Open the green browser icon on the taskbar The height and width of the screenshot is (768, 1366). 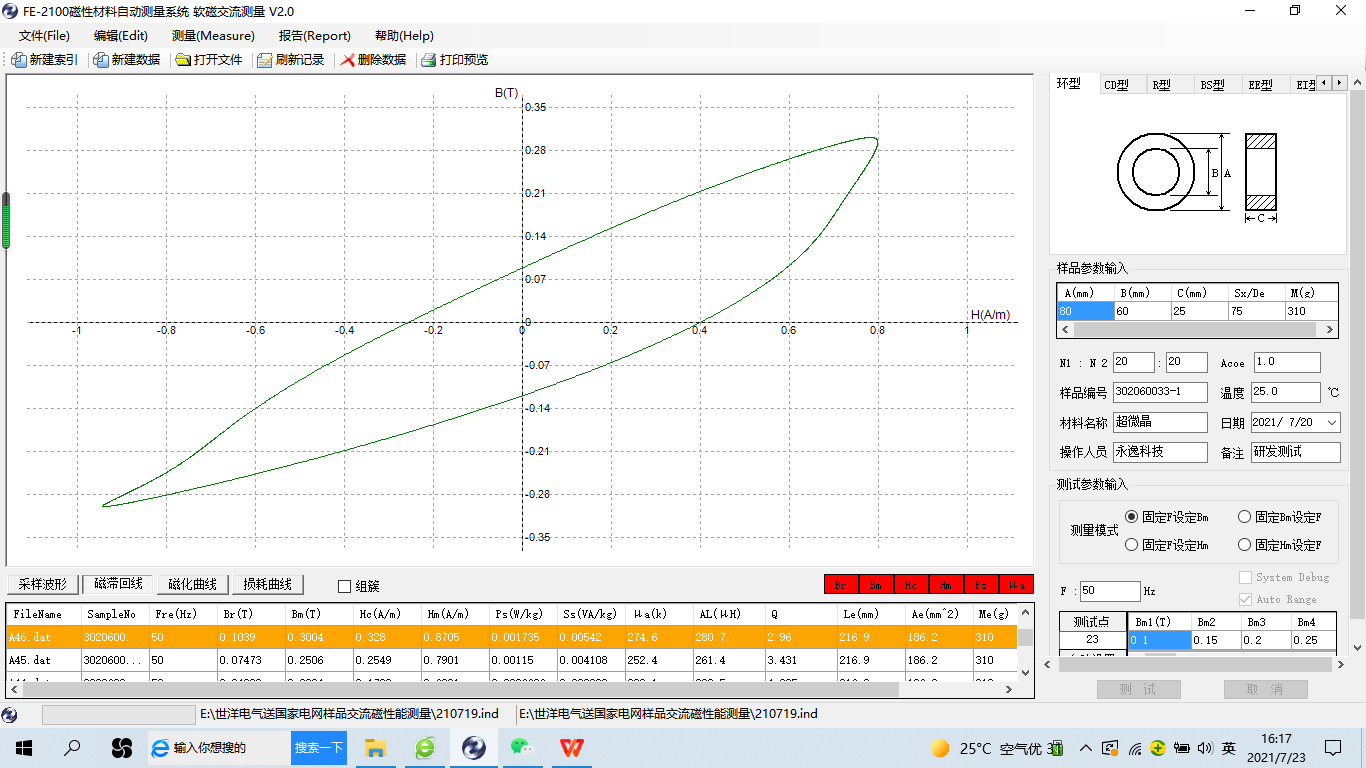tap(425, 748)
